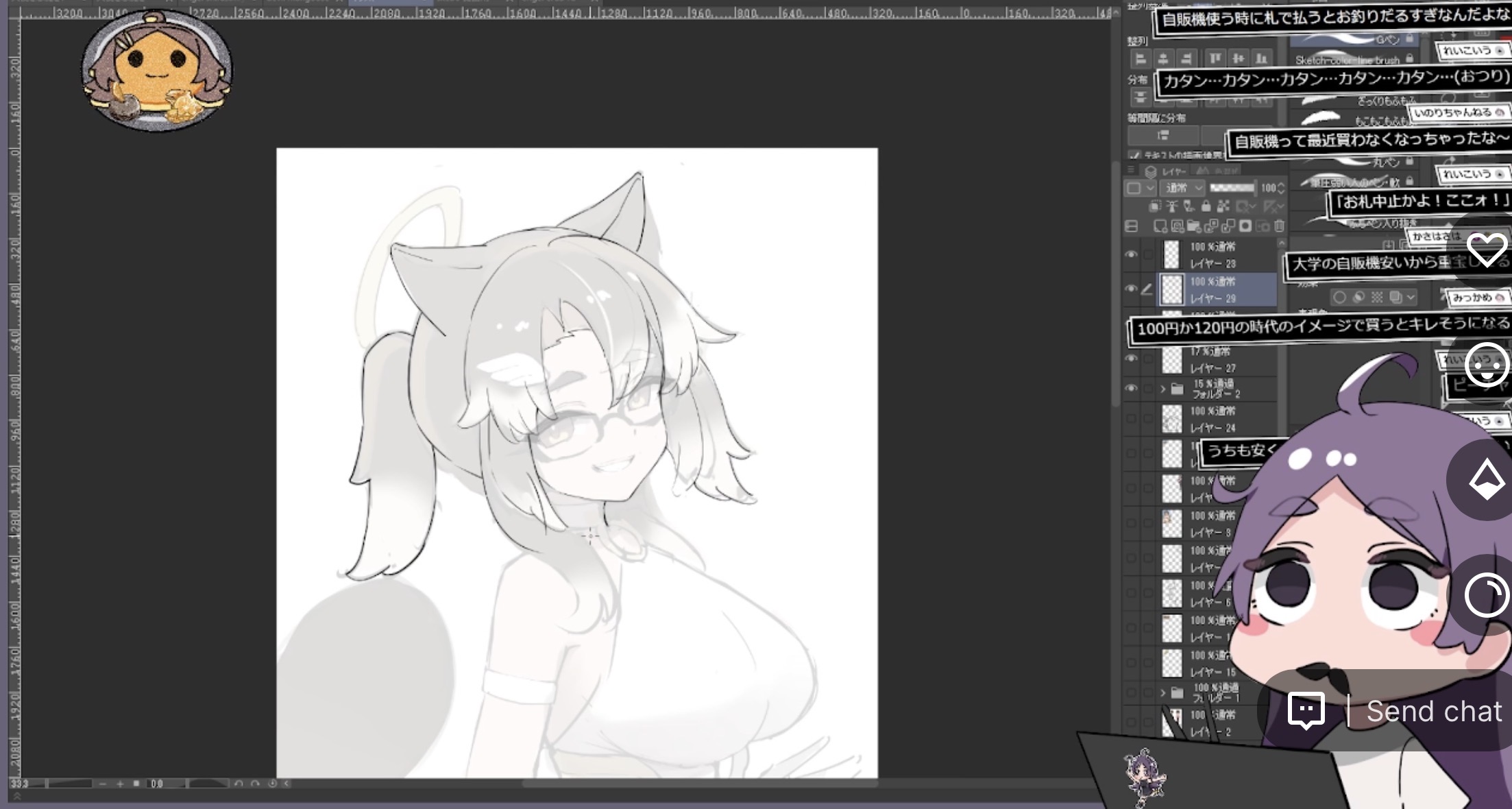This screenshot has height=809, width=1512.
Task: Click the lock layer padlock icon
Action: (x=1206, y=206)
